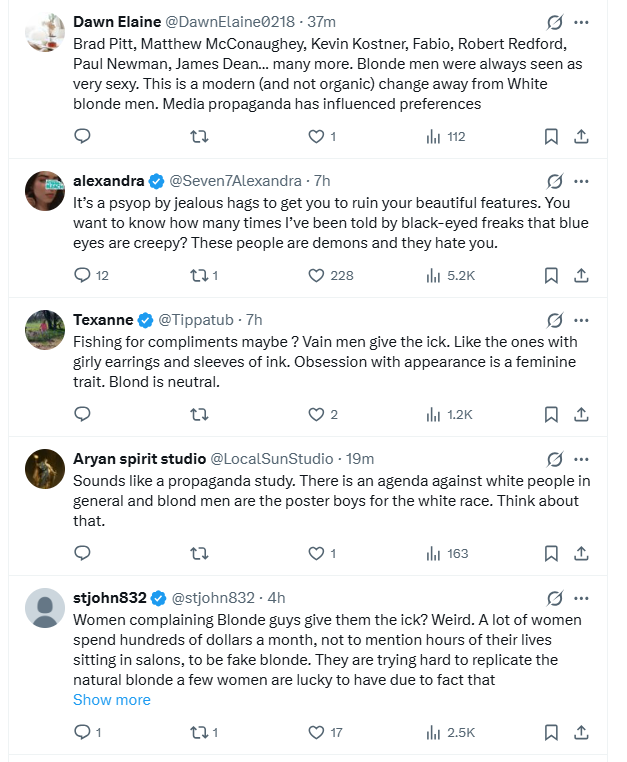Share stjohn832's tweet
Image resolution: width=627 pixels, height=762 pixels.
581,732
